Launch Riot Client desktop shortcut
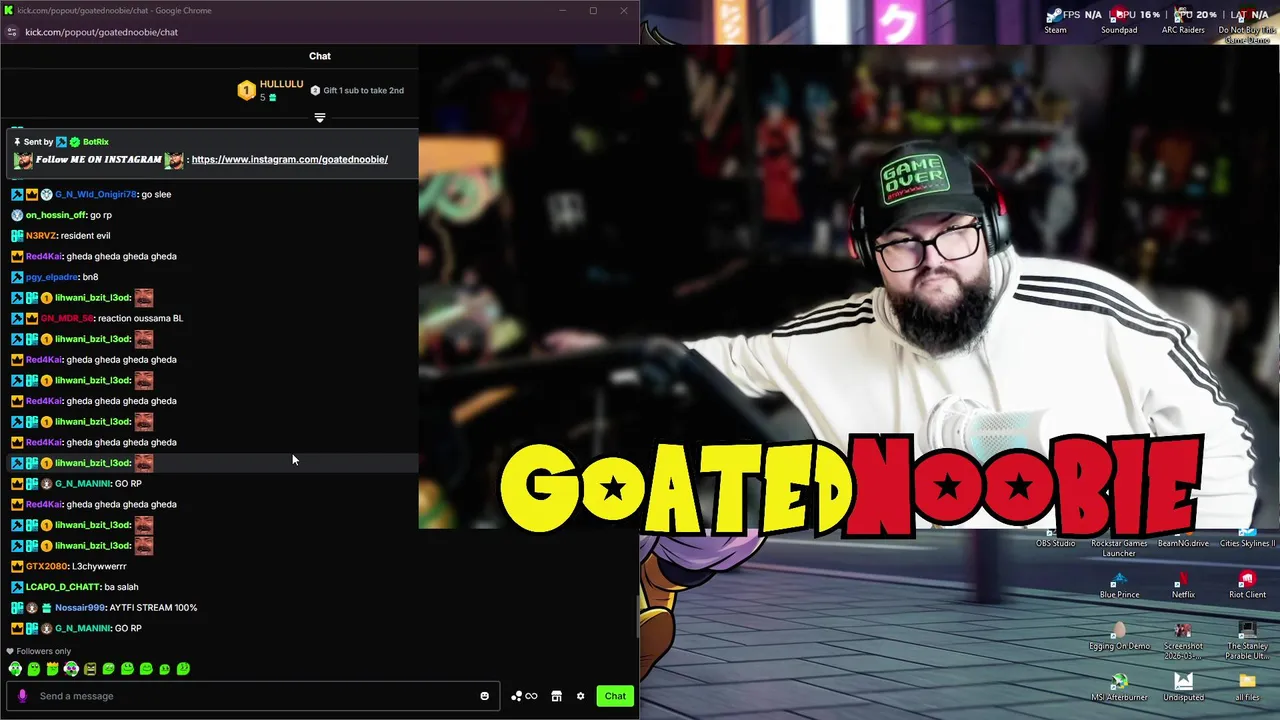This screenshot has height=720, width=1280. click(x=1247, y=585)
